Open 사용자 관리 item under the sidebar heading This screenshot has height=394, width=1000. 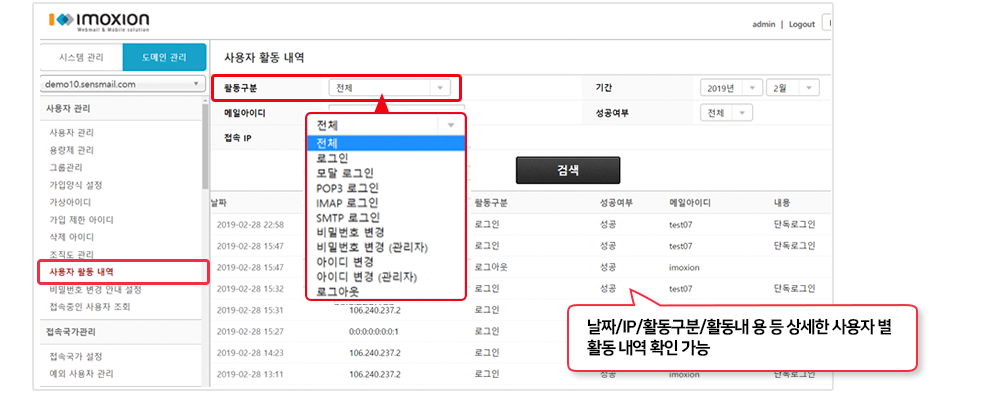pos(71,133)
